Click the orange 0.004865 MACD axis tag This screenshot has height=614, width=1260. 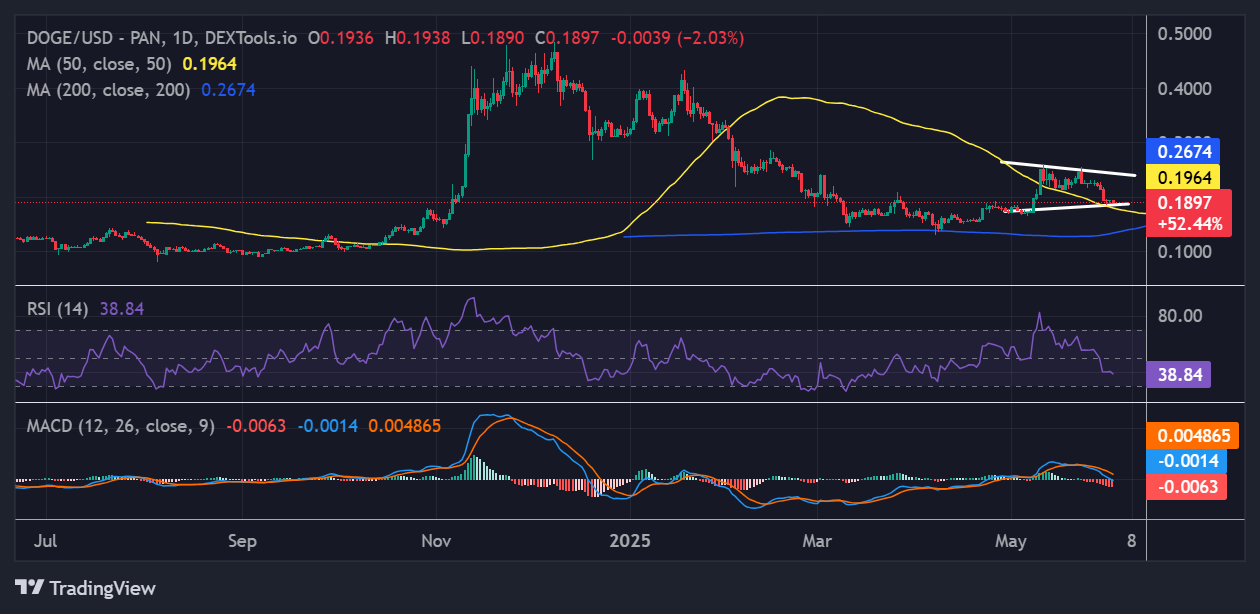pos(1194,436)
